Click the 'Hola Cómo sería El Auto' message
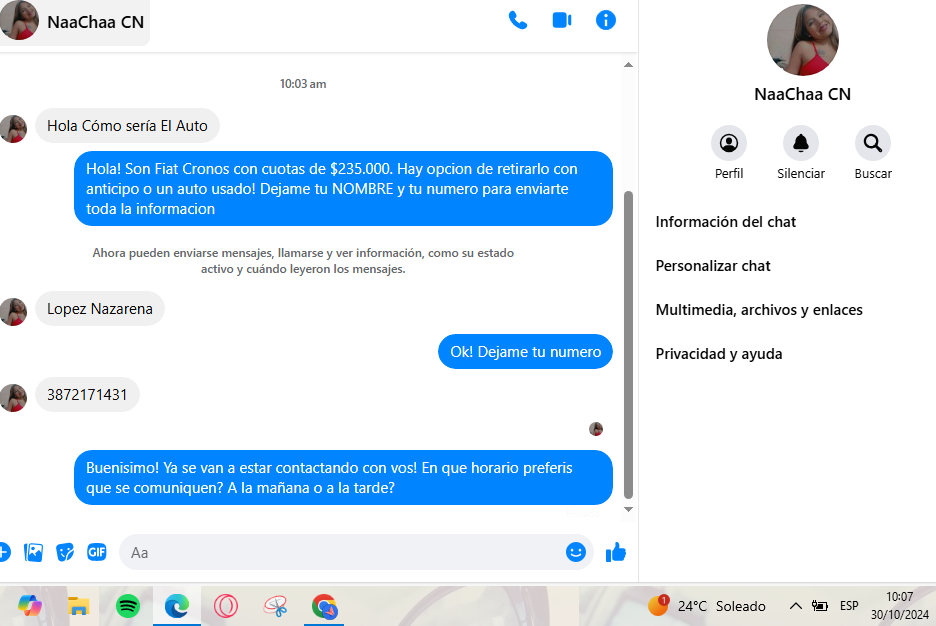The width and height of the screenshot is (936, 626). point(127,125)
